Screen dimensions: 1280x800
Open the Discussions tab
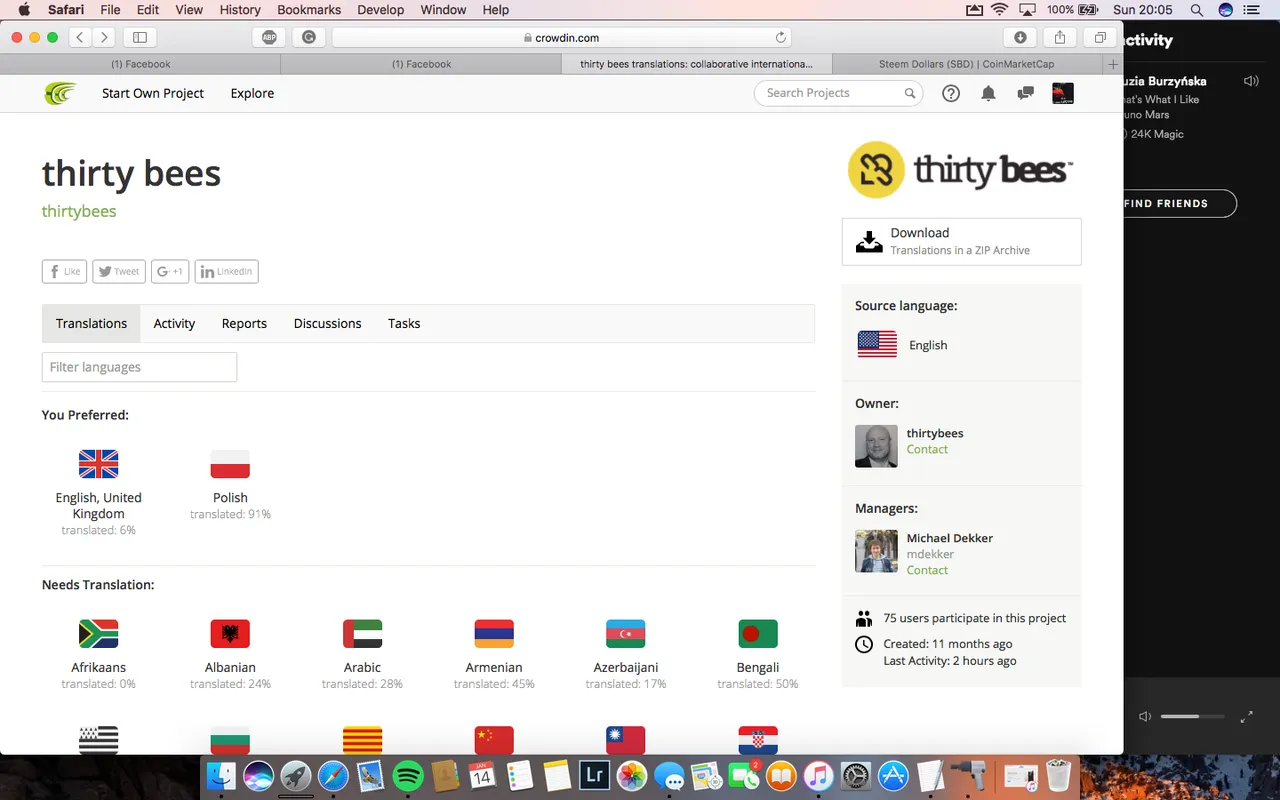click(x=327, y=324)
